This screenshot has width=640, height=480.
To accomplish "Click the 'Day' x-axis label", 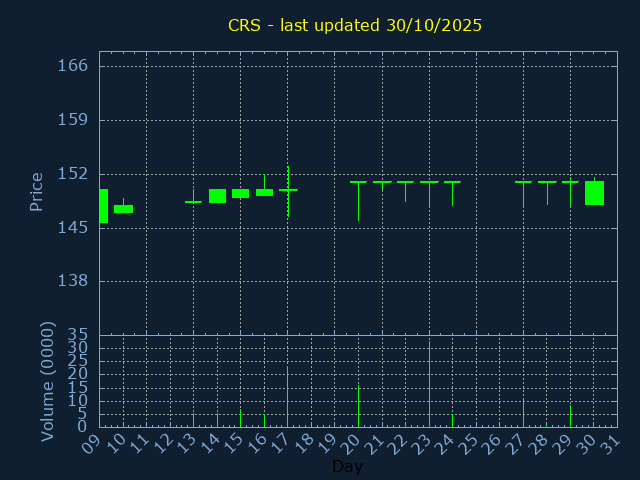I will tap(347, 467).
